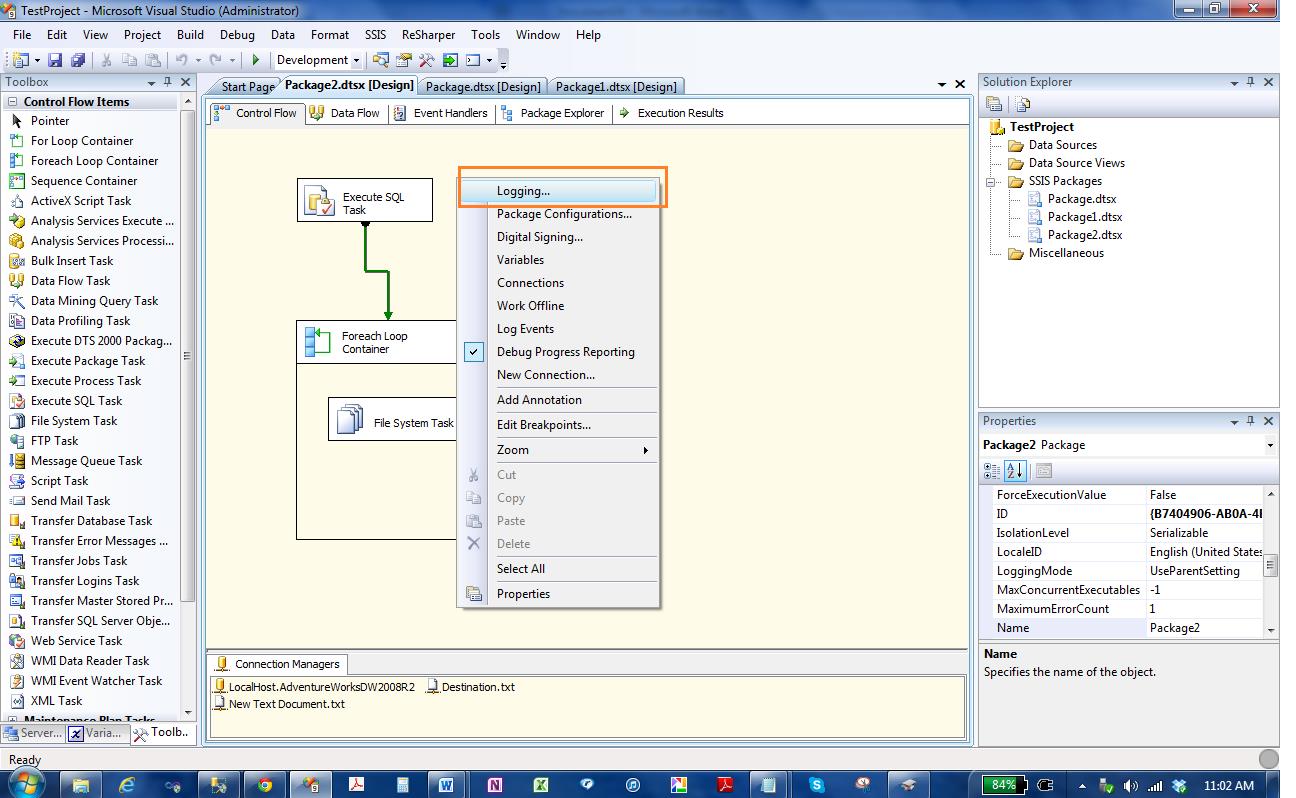Click the Save toolbar icon
The height and width of the screenshot is (798, 1296).
pos(55,61)
